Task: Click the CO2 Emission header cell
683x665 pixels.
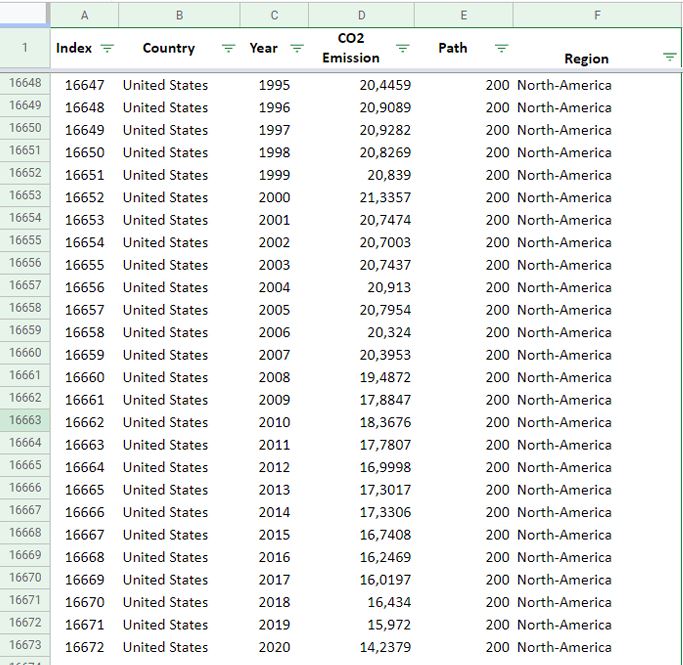Action: tap(361, 48)
